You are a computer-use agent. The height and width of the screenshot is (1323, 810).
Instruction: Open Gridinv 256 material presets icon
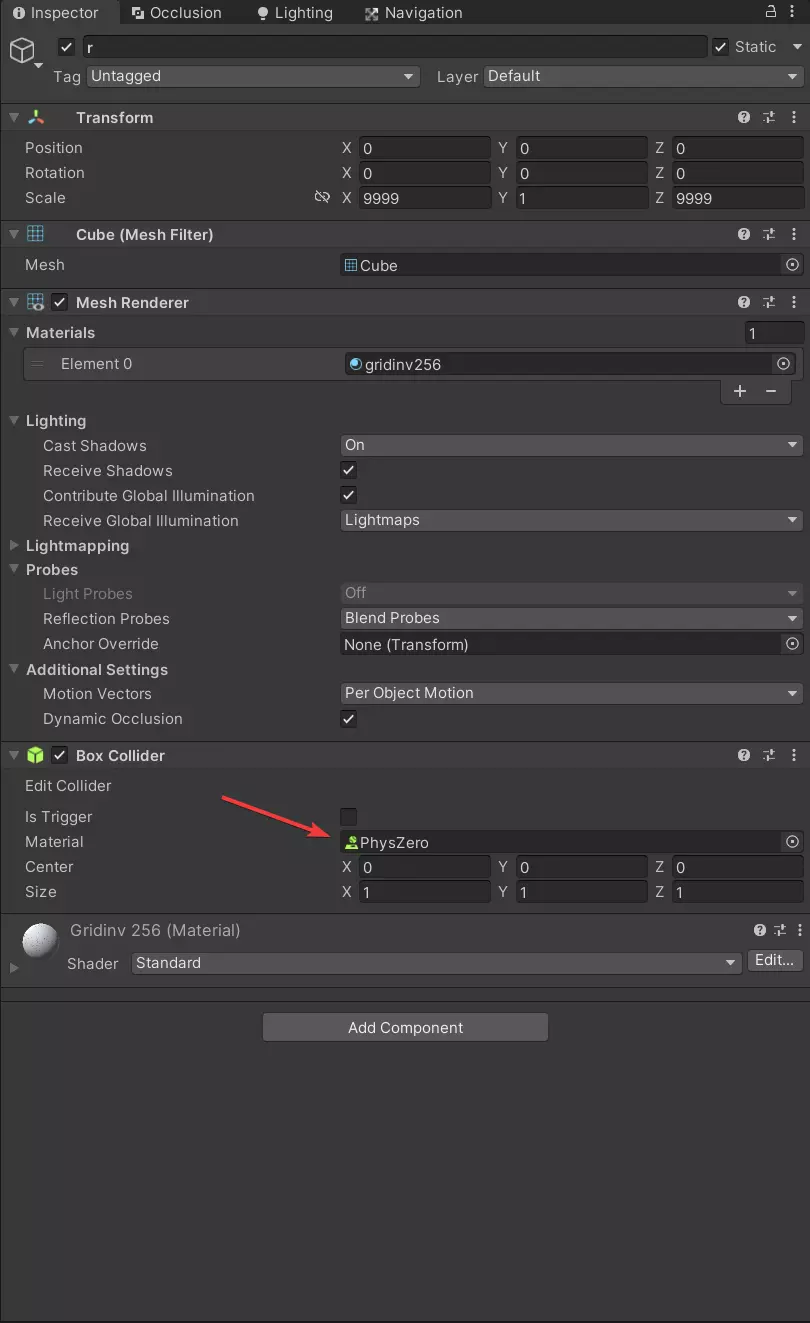(781, 931)
